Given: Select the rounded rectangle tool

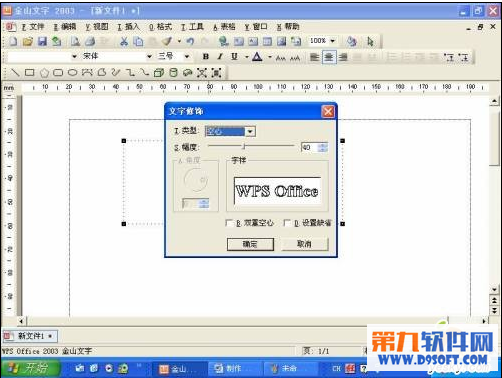Looking at the screenshot, I should click(58, 72).
